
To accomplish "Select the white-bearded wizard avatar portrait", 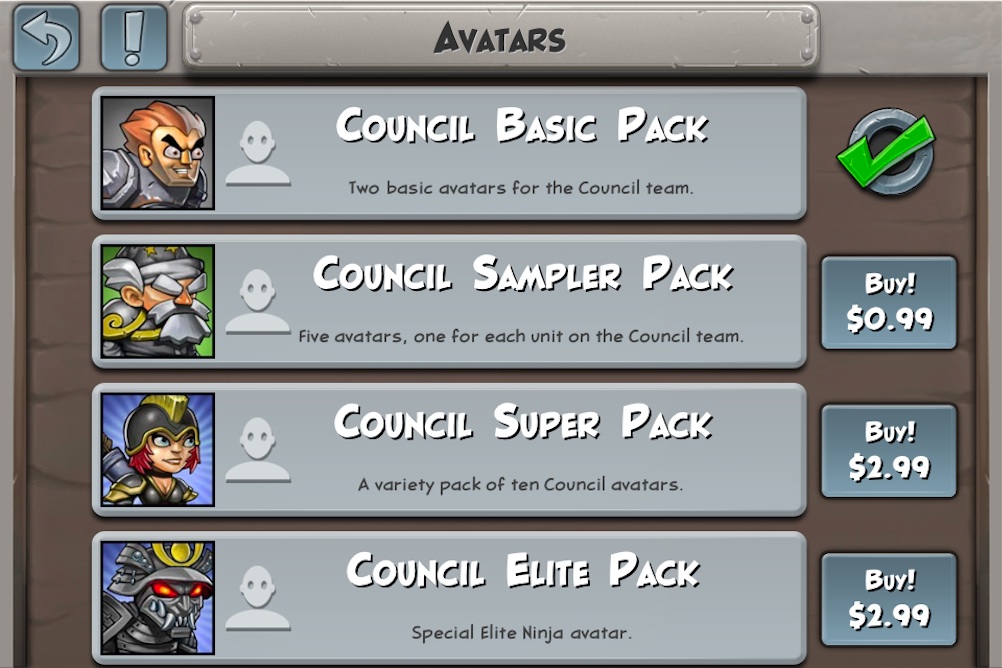I will point(158,301).
